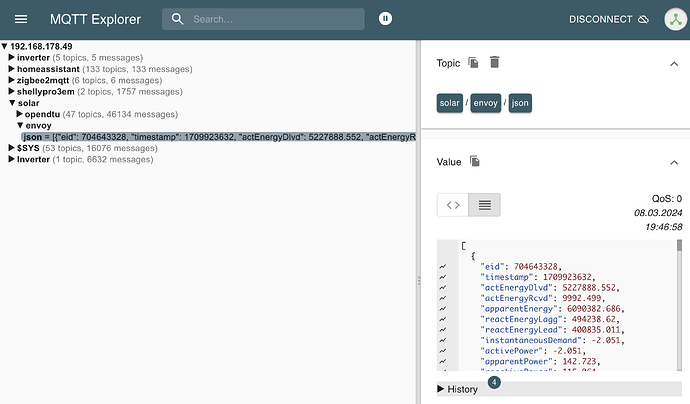Click the solar topic chip
Screen dimensions: 690x404
pyautogui.click(x=449, y=103)
